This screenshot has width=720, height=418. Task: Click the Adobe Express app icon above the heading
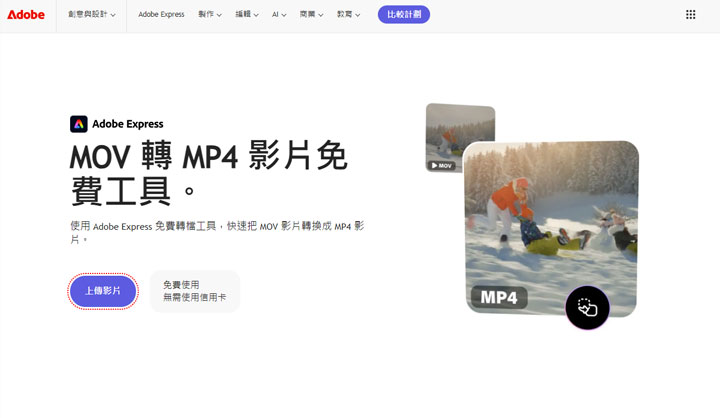[79, 124]
